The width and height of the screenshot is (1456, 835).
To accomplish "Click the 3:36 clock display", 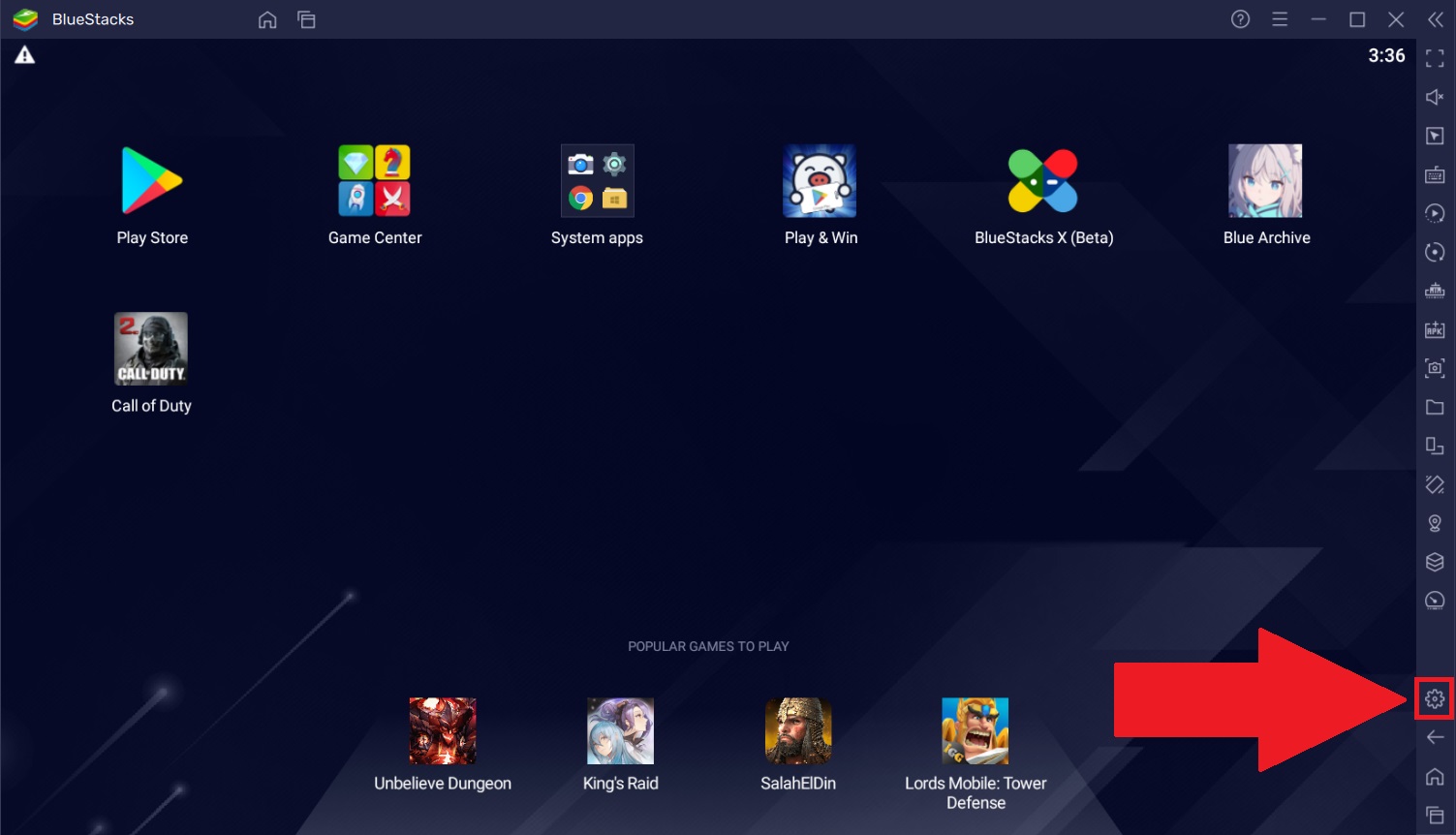I will pyautogui.click(x=1386, y=56).
